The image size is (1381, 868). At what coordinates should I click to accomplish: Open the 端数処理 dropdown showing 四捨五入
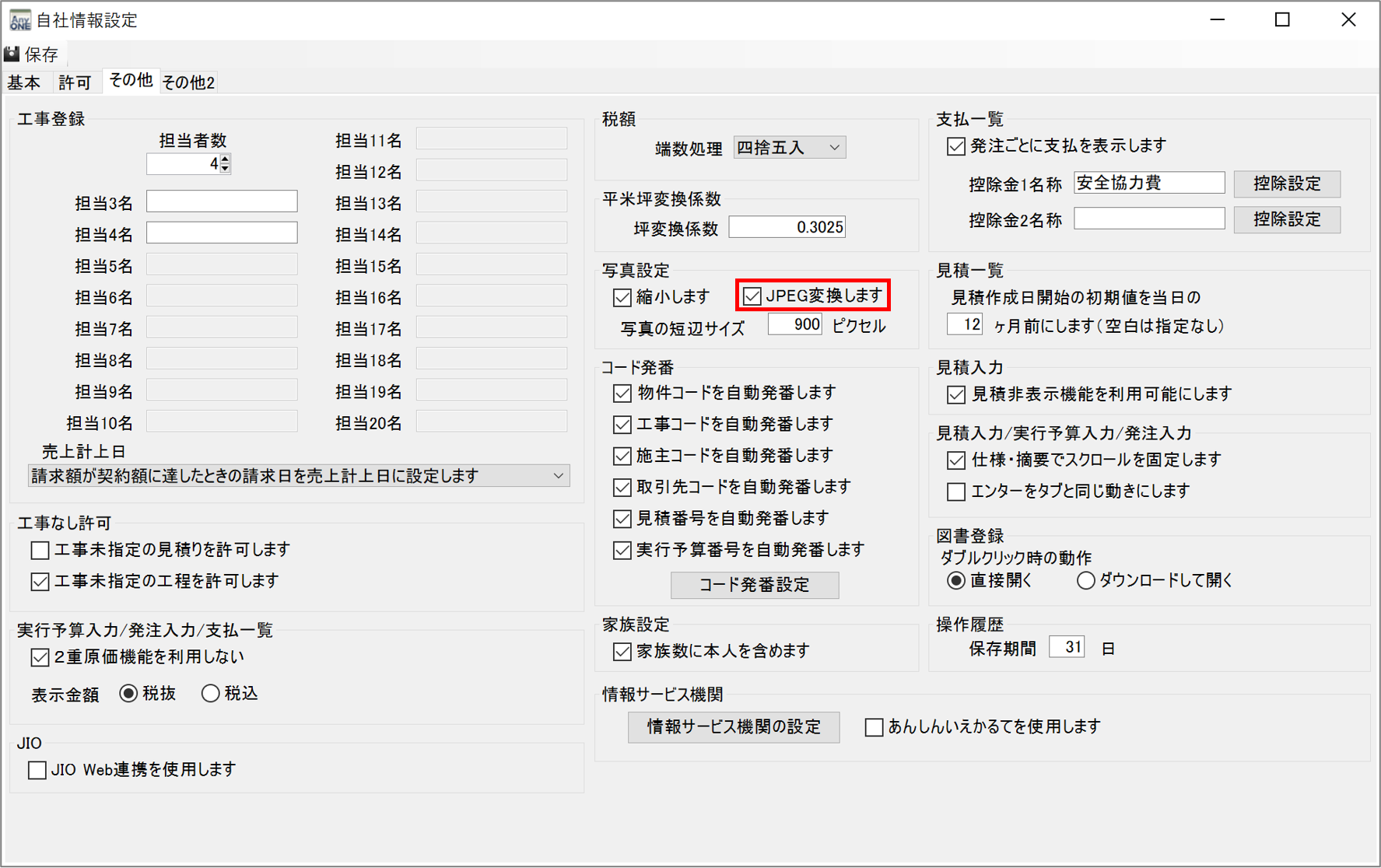click(790, 148)
